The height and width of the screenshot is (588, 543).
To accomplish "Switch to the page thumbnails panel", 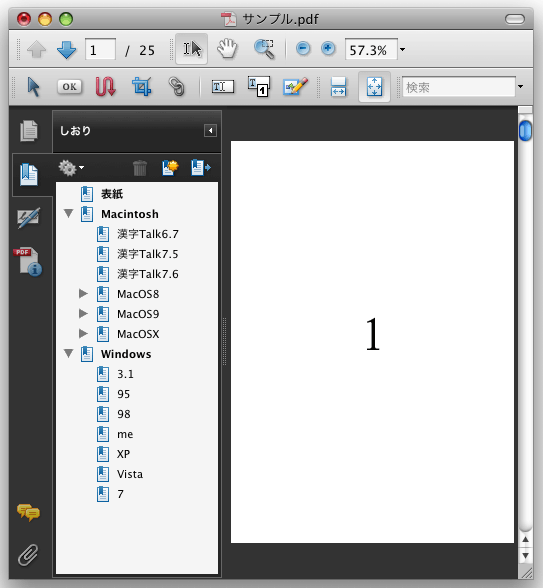I will pos(29,131).
